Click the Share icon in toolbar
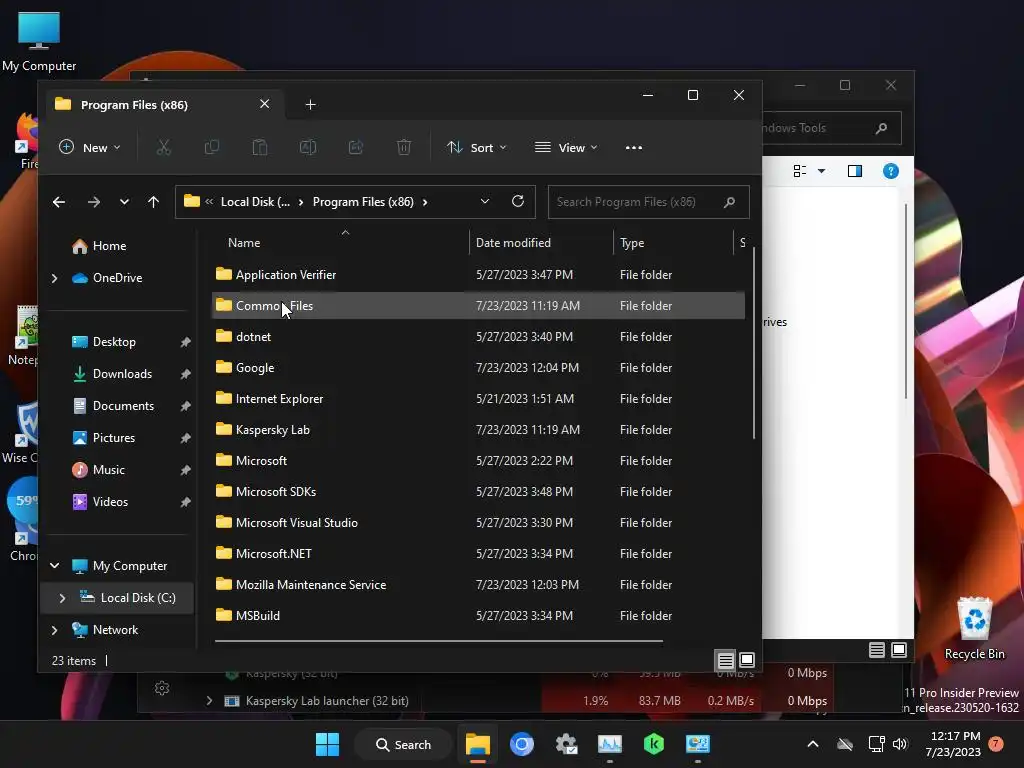Viewport: 1024px width, 768px height. pyautogui.click(x=356, y=148)
